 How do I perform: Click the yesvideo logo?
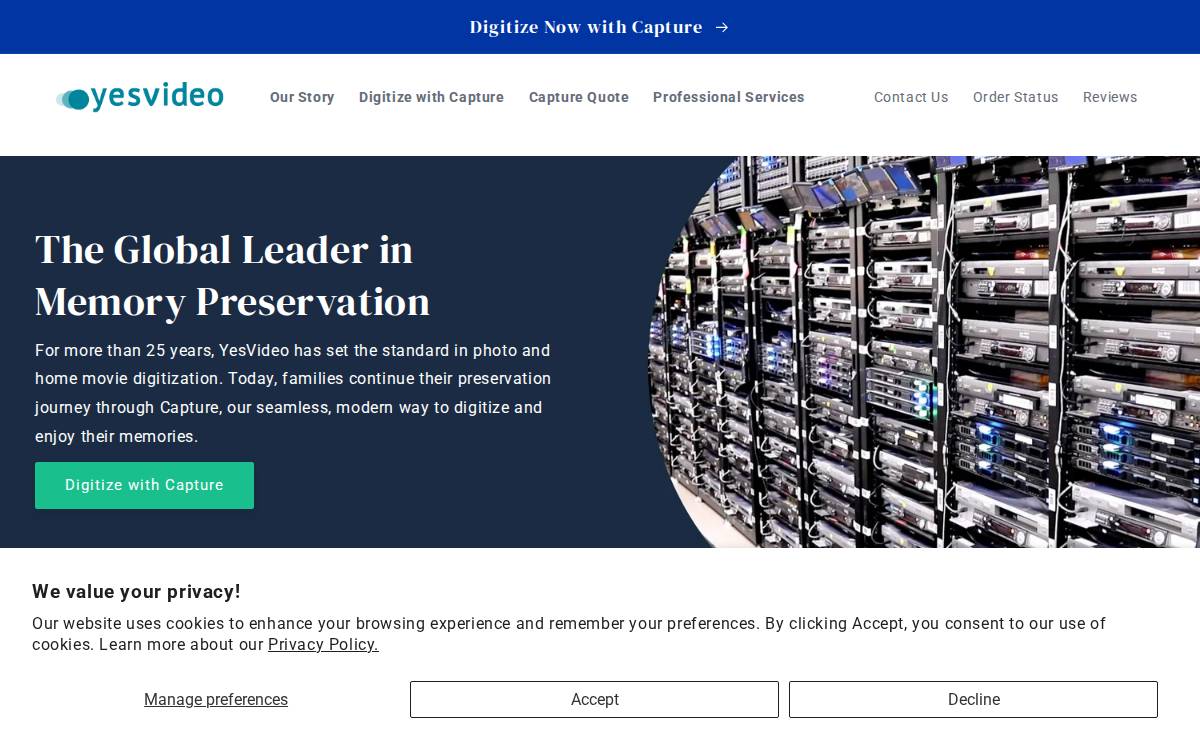140,97
